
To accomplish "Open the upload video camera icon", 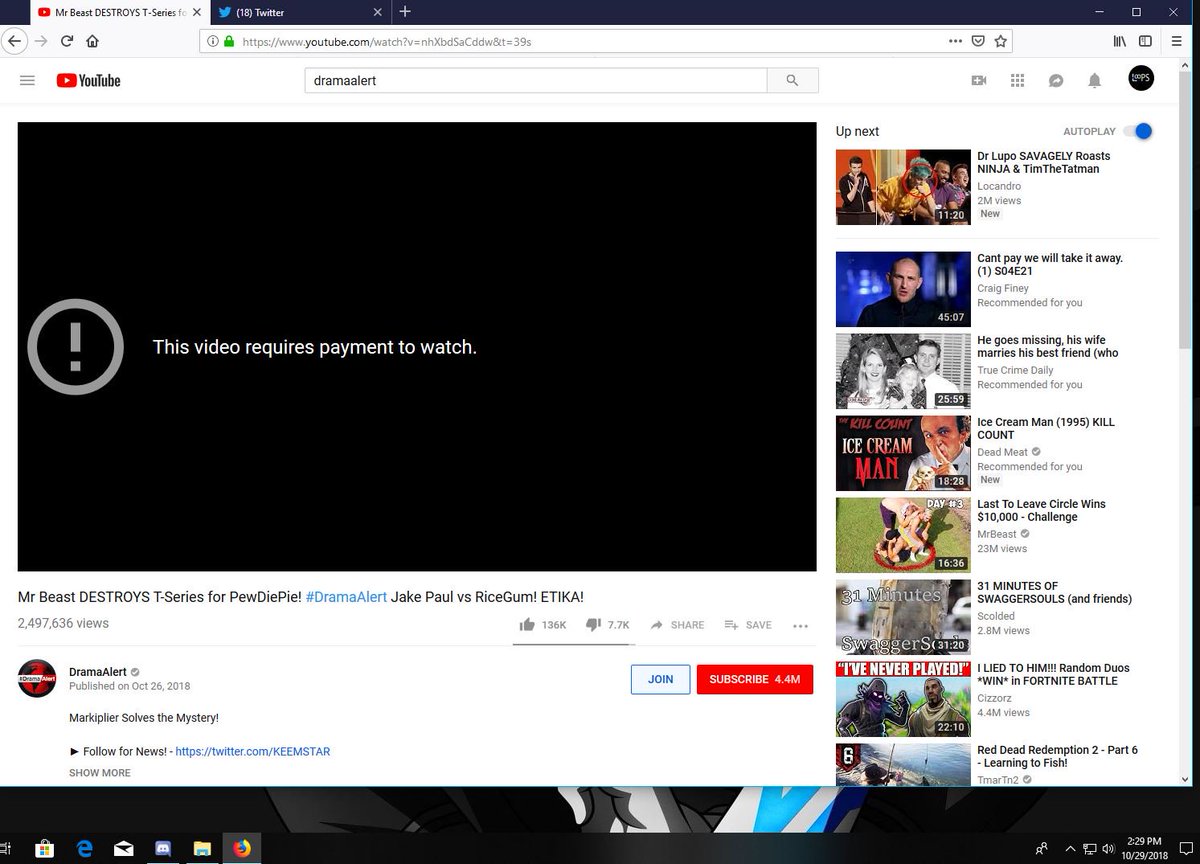I will [x=979, y=81].
